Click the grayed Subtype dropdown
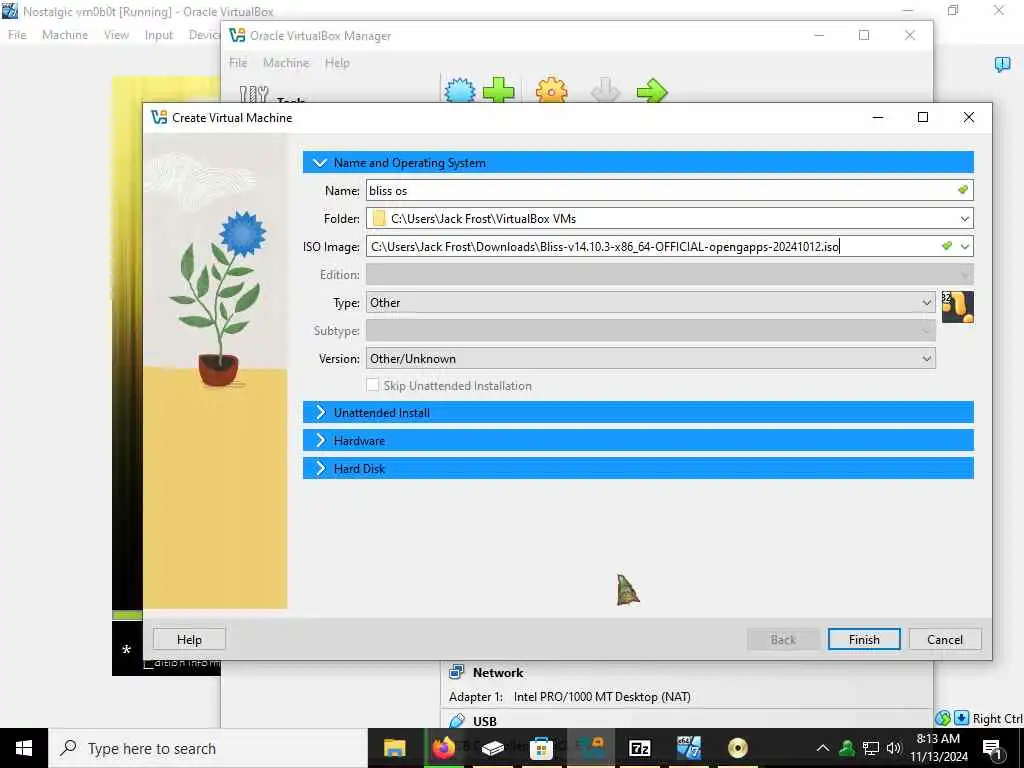 click(x=650, y=330)
